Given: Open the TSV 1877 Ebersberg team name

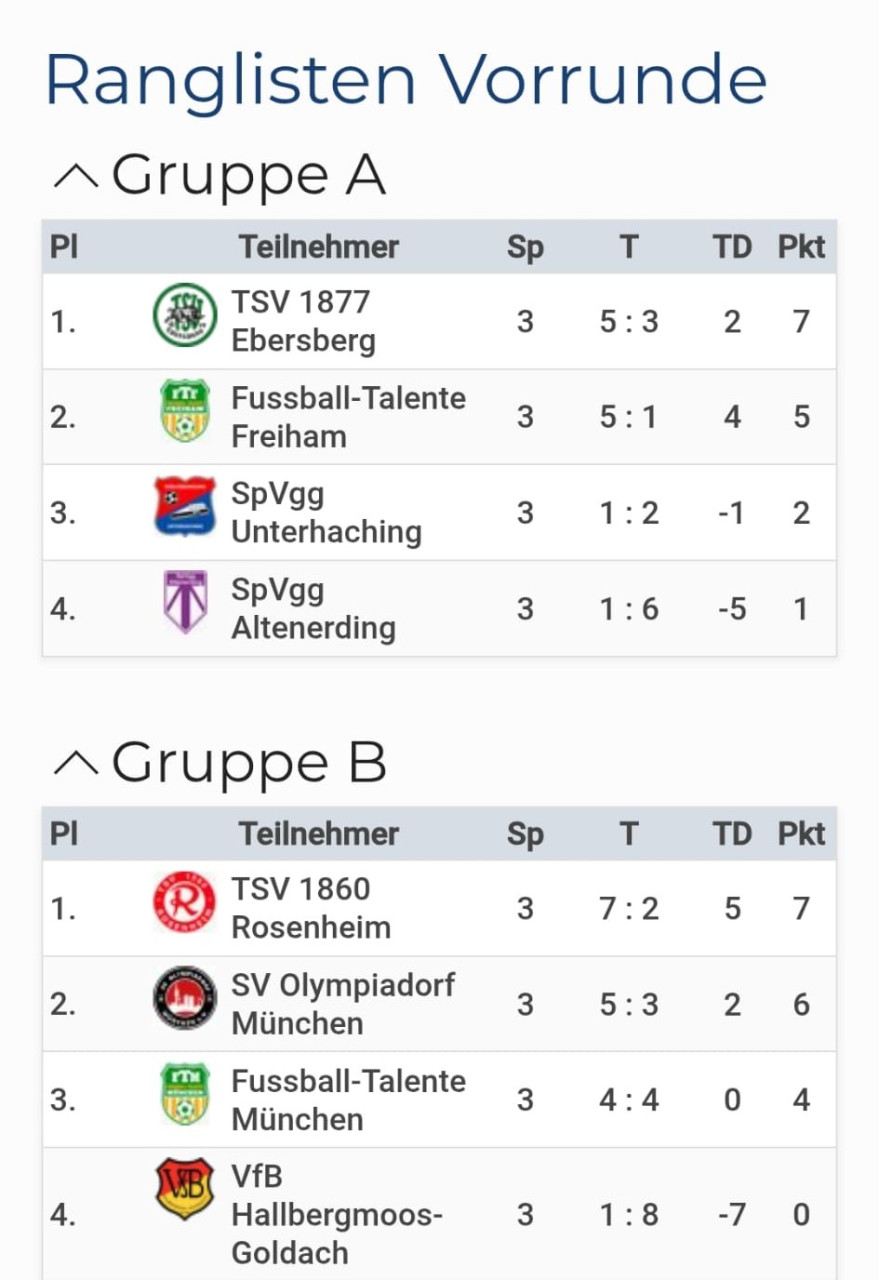Looking at the screenshot, I should pos(304,321).
